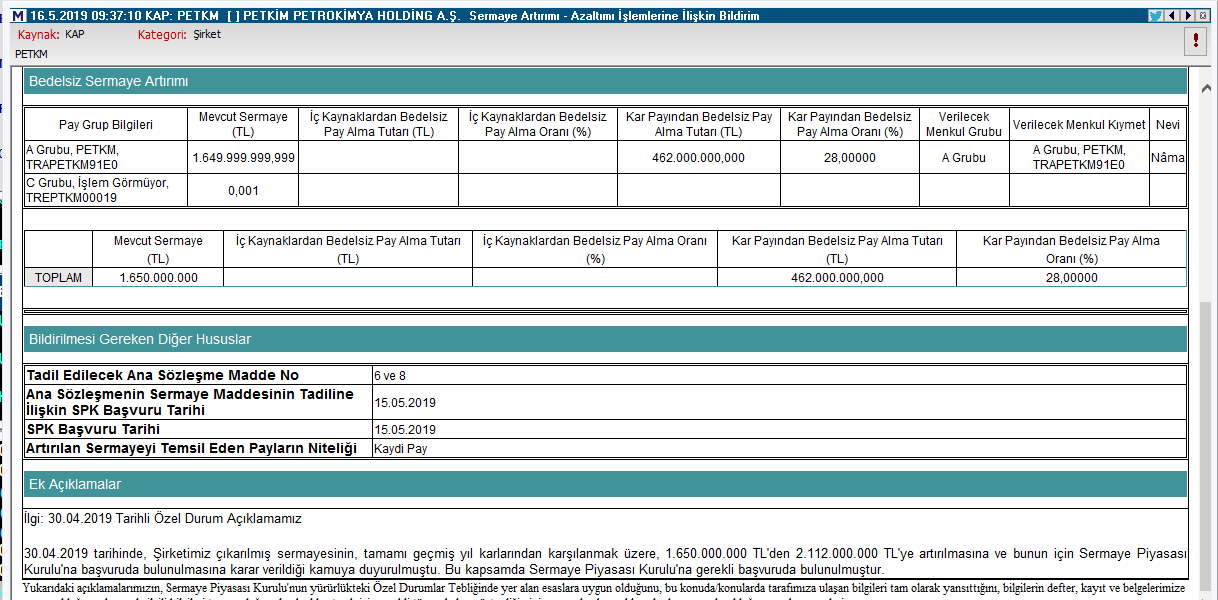Viewport: 1218px width, 600px height.
Task: Click the Pay Grup Bilgileri column header
Action: (x=106, y=124)
